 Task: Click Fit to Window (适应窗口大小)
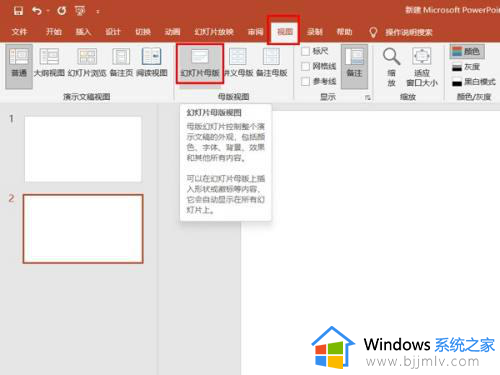point(422,67)
